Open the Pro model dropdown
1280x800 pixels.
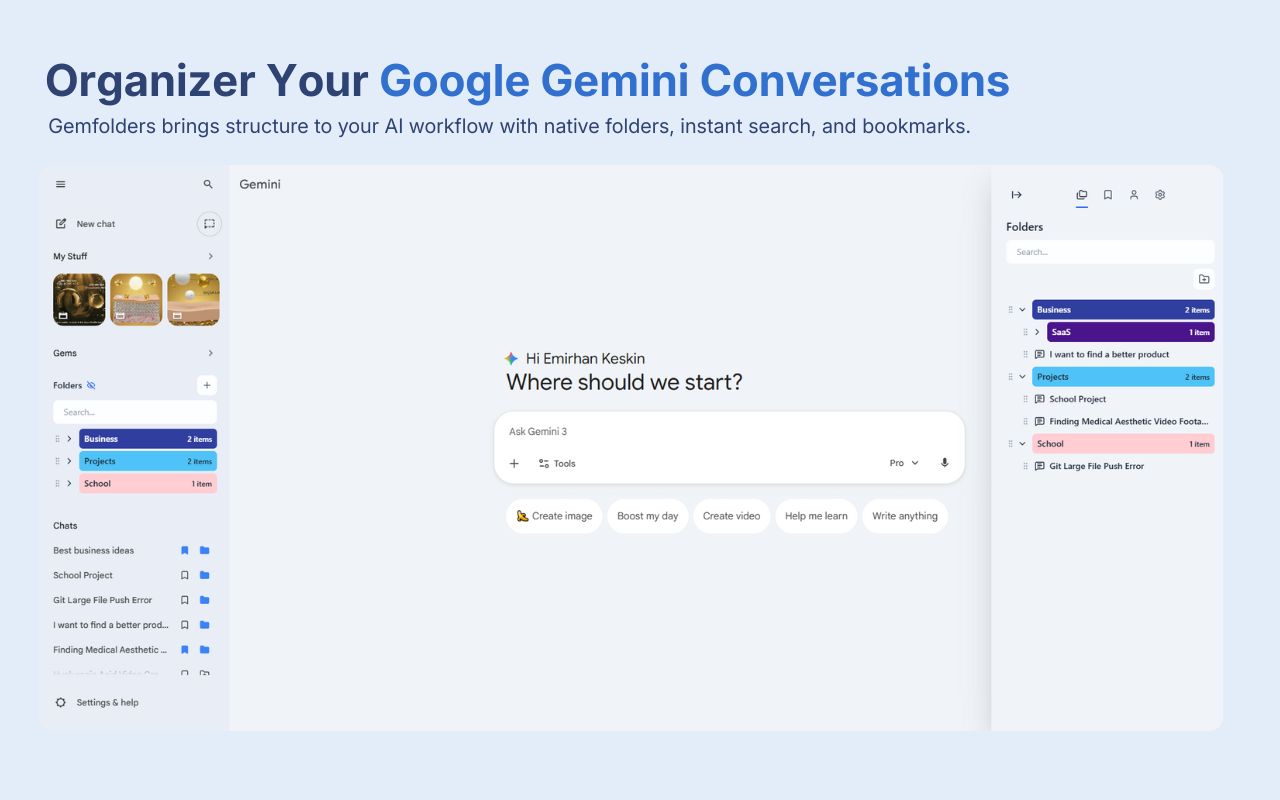click(x=904, y=463)
